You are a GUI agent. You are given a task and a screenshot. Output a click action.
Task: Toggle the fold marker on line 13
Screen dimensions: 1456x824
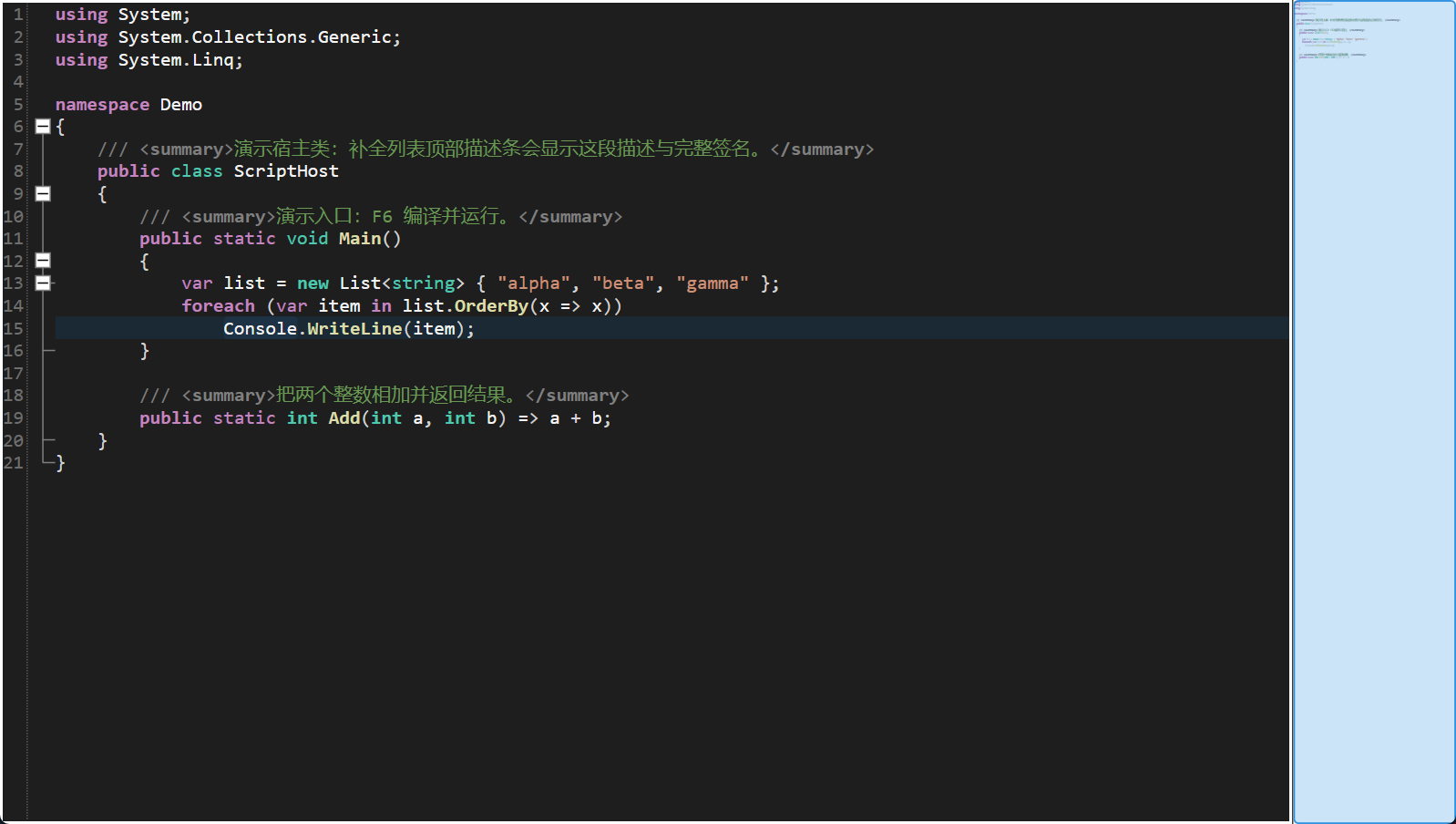click(43, 283)
